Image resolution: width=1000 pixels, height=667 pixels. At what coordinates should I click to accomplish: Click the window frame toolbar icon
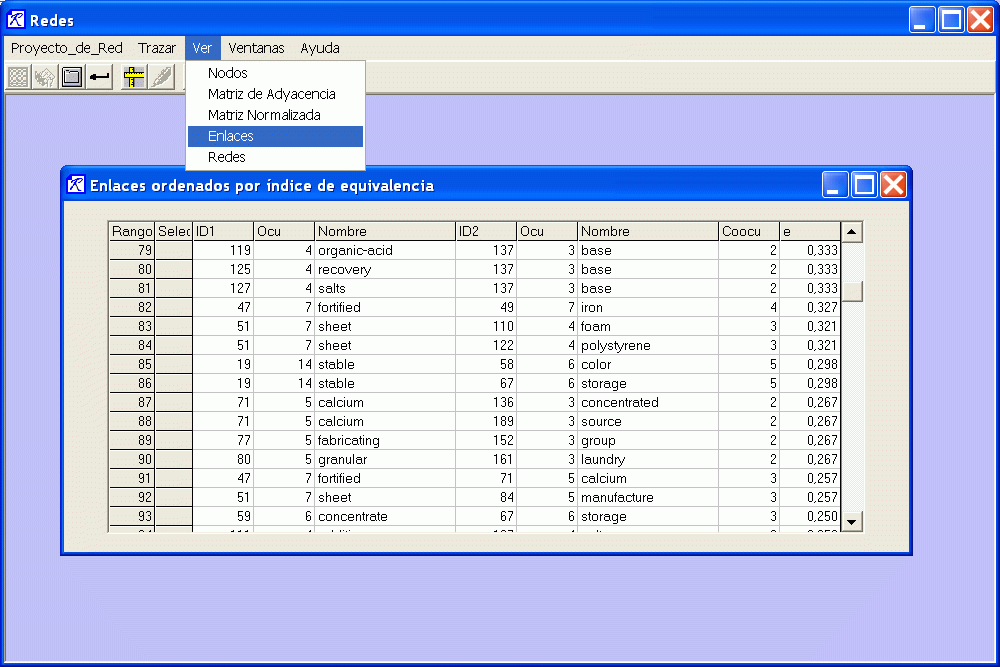pyautogui.click(x=72, y=77)
